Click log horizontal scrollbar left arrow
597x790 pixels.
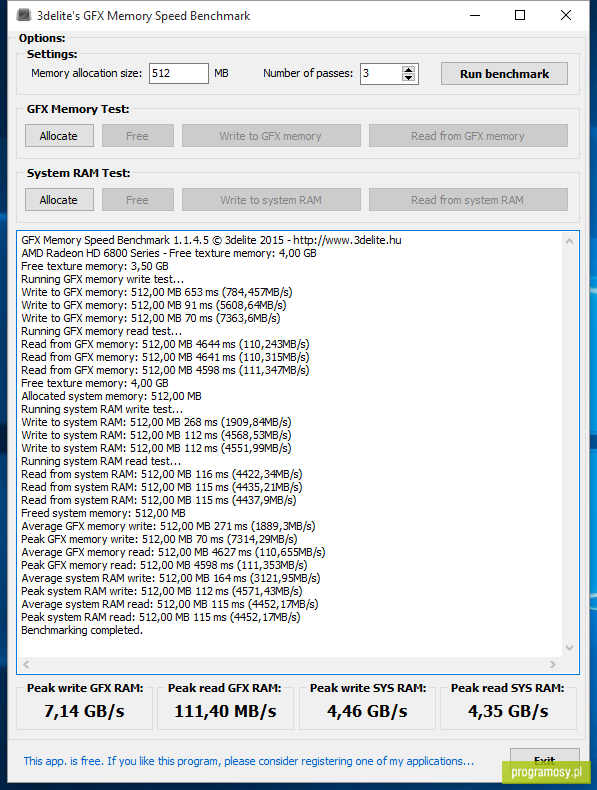26,665
